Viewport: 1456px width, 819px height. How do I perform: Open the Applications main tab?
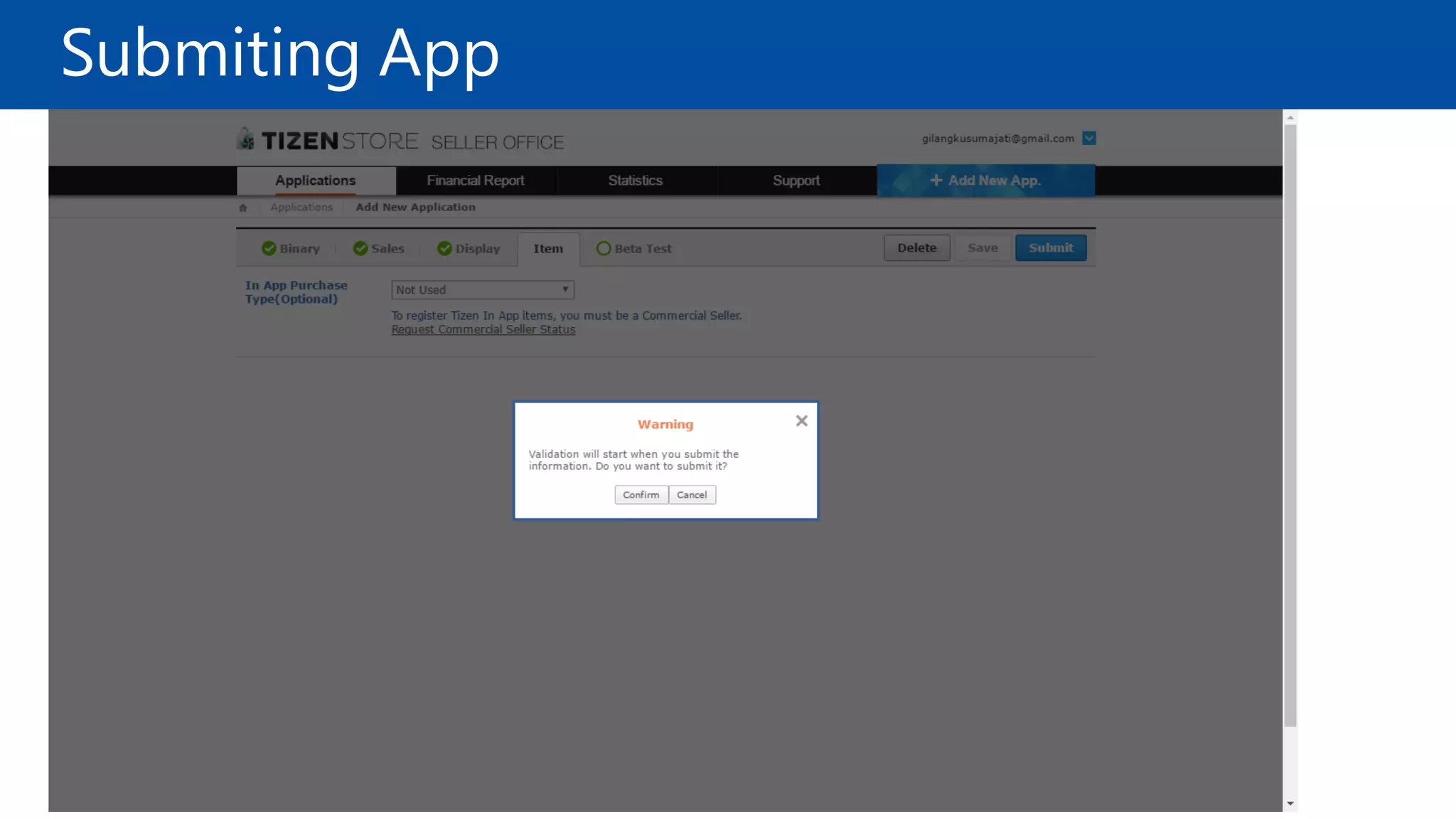pyautogui.click(x=316, y=181)
